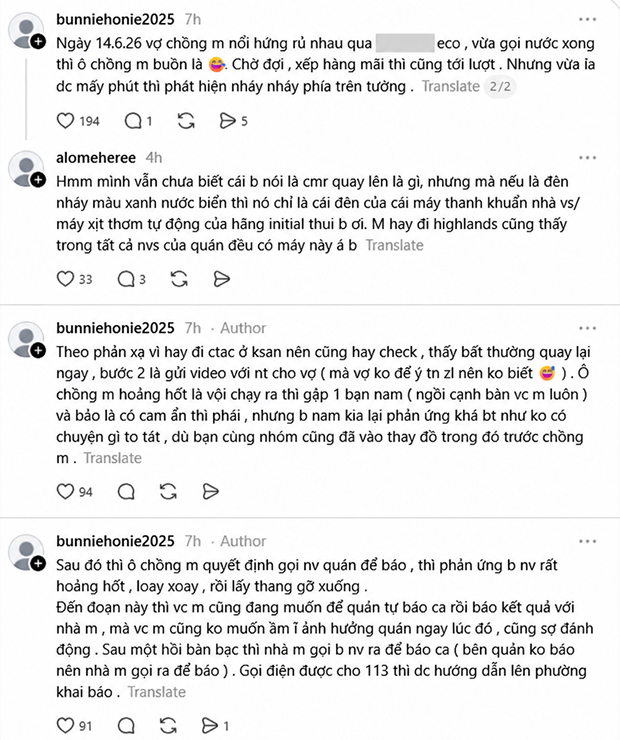The width and height of the screenshot is (620, 740).
Task: Like the author reply with 94 likes
Action: 65,491
